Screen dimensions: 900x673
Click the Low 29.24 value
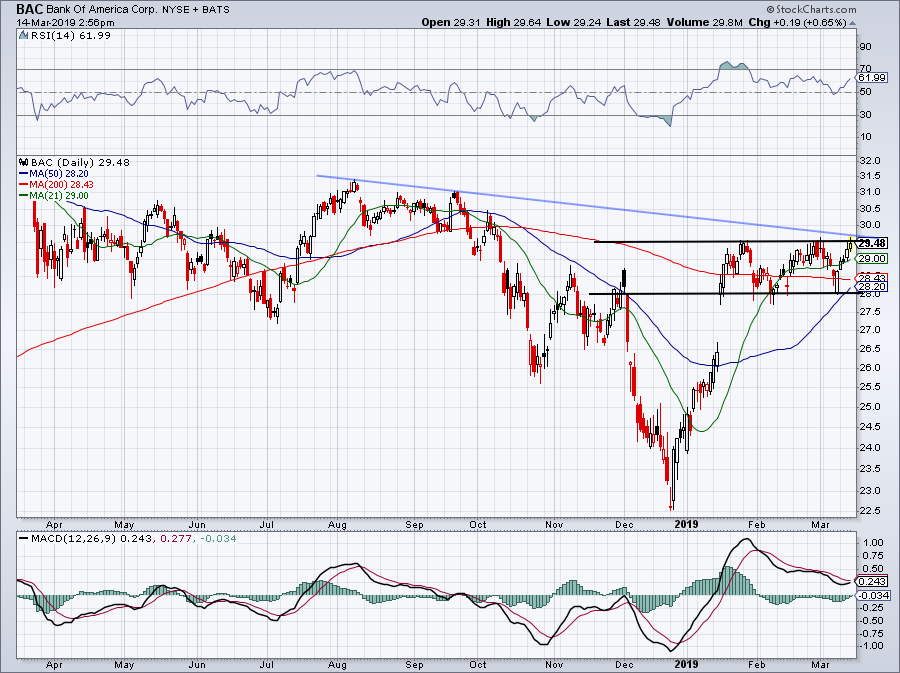click(573, 22)
